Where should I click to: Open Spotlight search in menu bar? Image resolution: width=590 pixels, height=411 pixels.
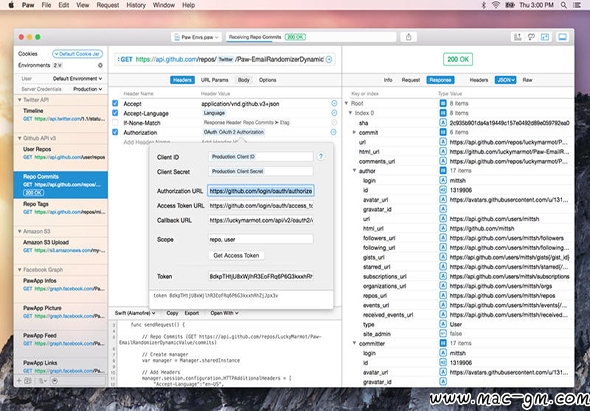coord(564,5)
